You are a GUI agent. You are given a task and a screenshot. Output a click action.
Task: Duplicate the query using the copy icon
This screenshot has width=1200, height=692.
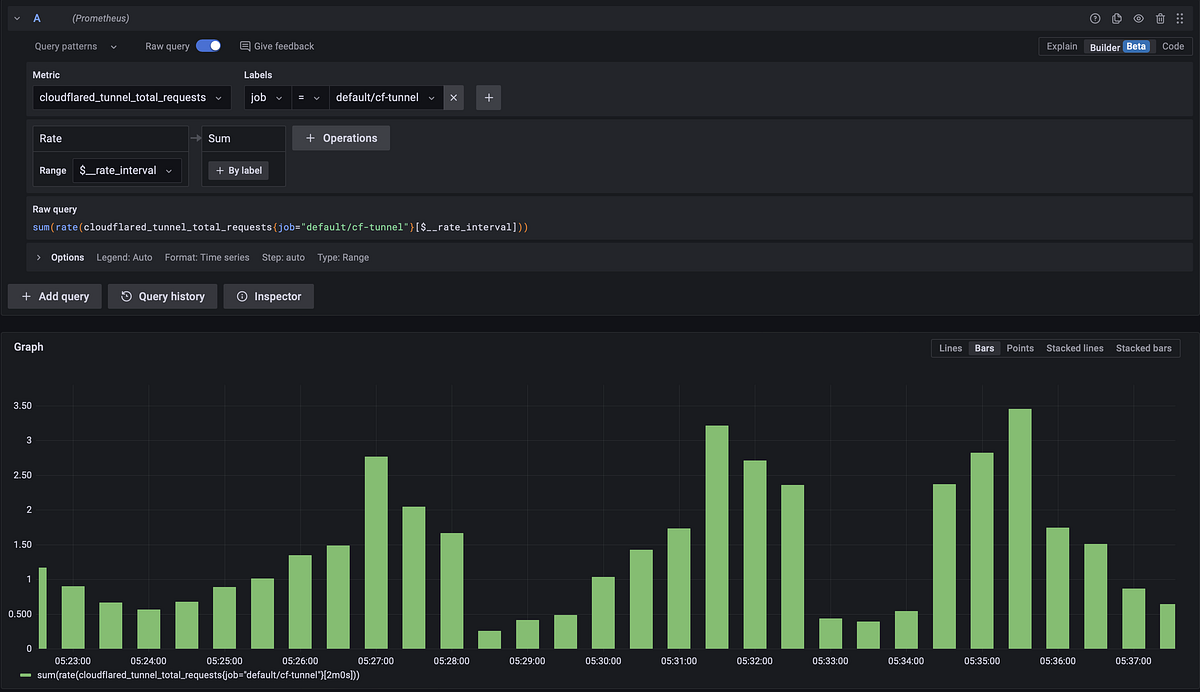point(1116,18)
